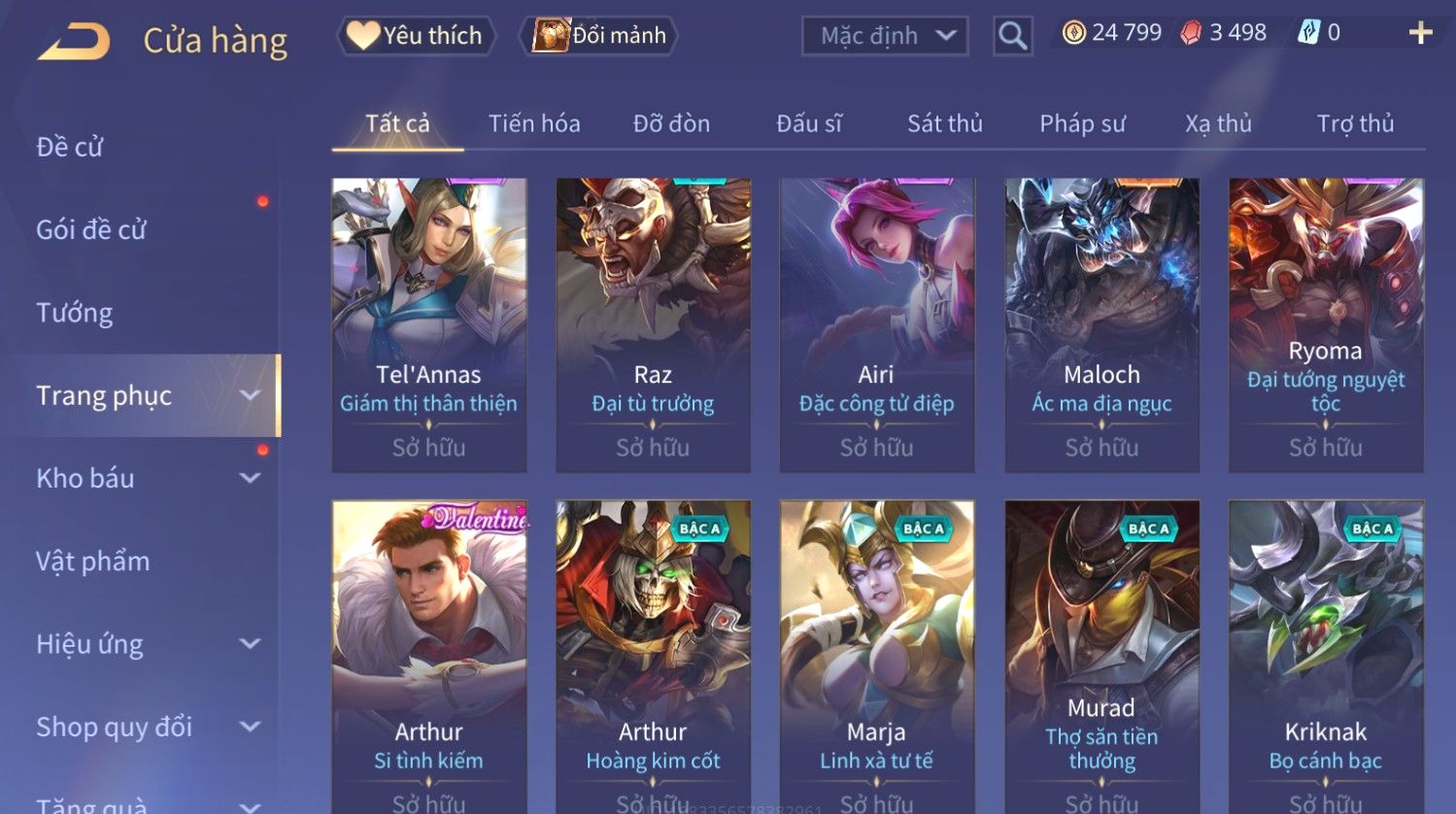1456x814 pixels.
Task: Tap the plus icon to add currency
Action: (1420, 33)
